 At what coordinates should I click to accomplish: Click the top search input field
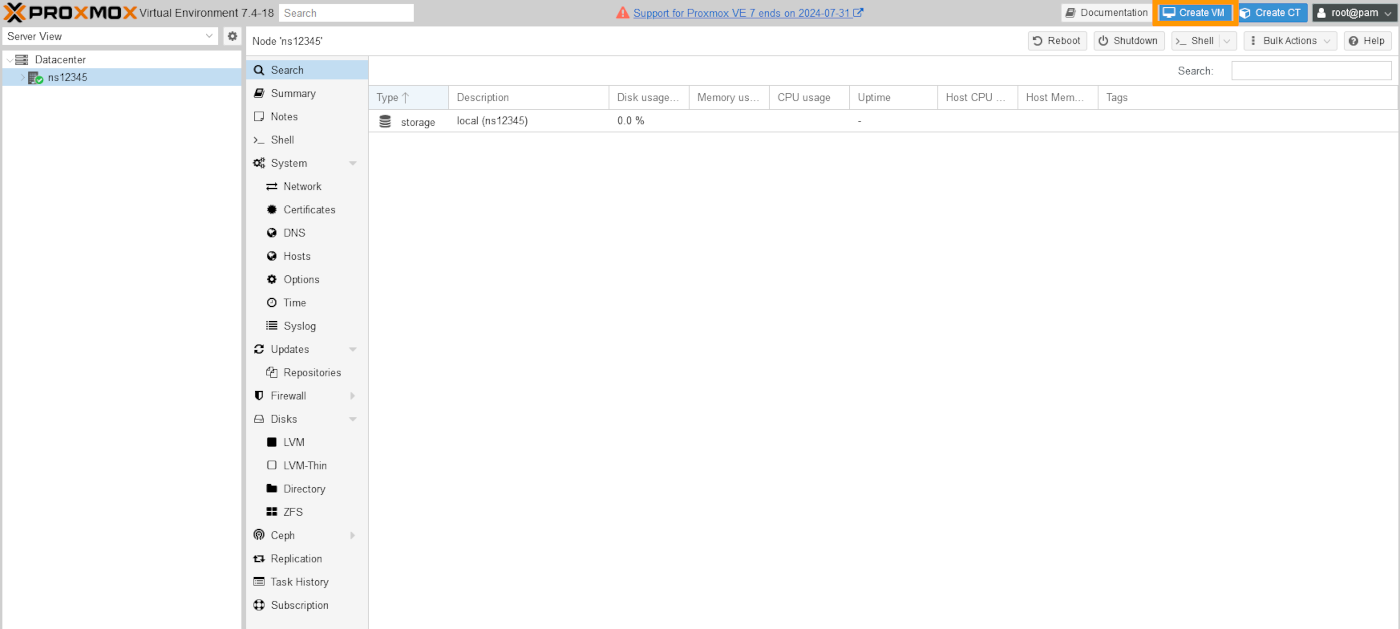tap(346, 12)
